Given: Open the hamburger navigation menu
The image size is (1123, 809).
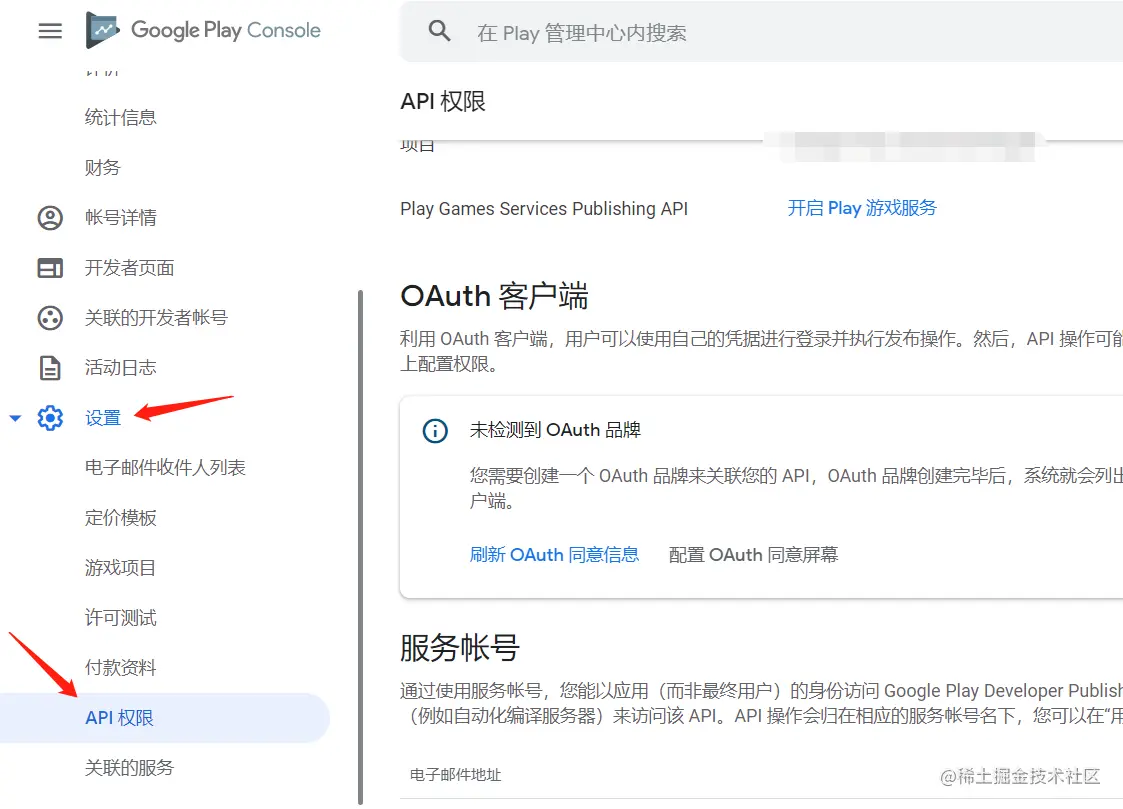Looking at the screenshot, I should coord(50,31).
